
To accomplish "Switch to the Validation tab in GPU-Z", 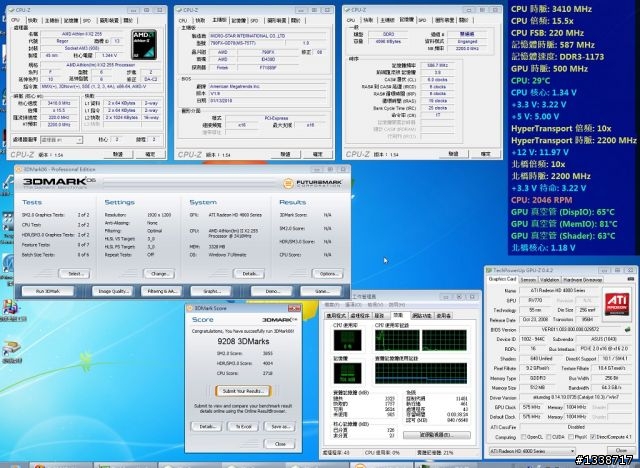I will 549,279.
